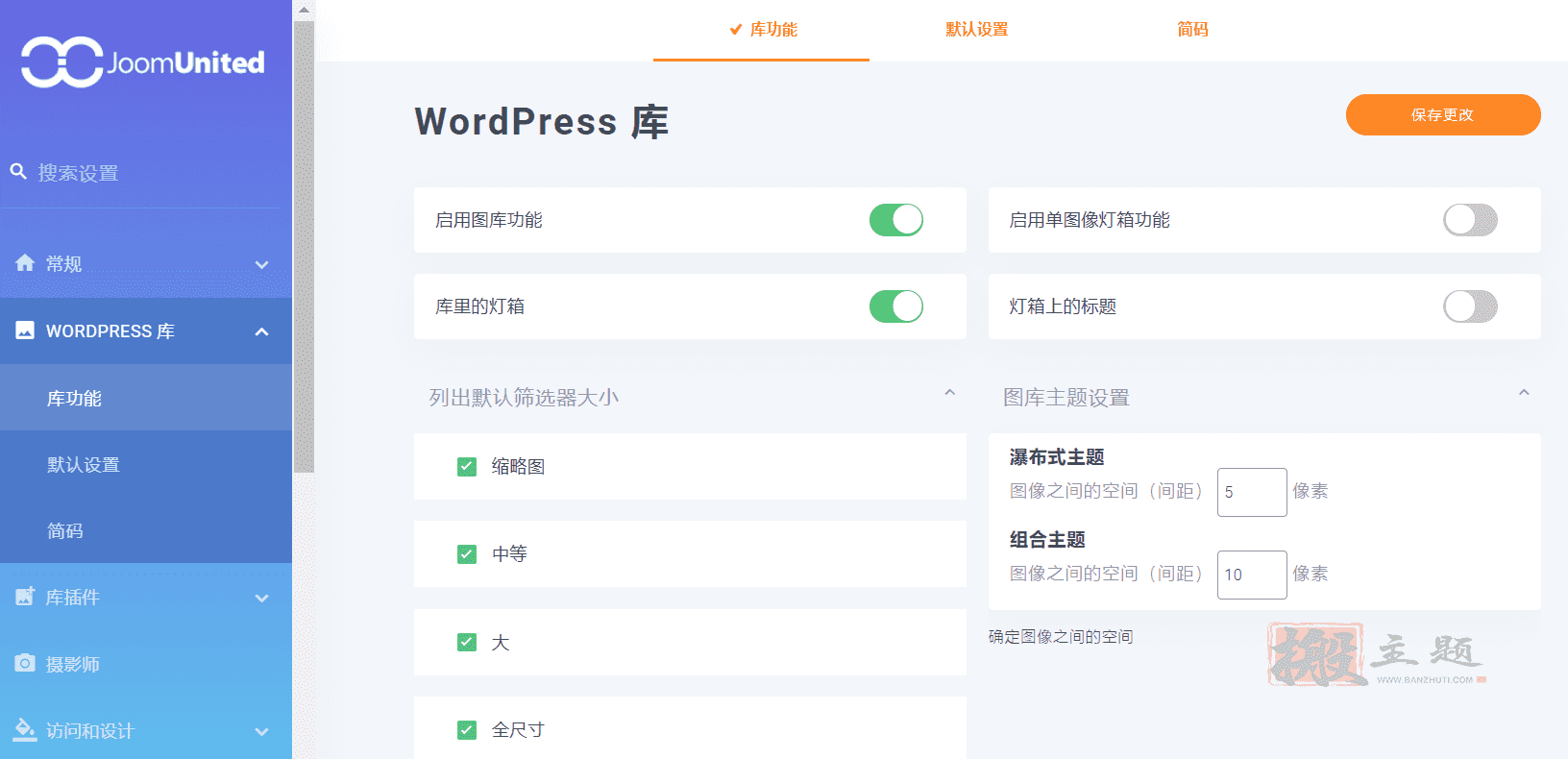Viewport: 1568px width, 759px height.
Task: Switch to the 库功能 top tab
Action: (762, 30)
